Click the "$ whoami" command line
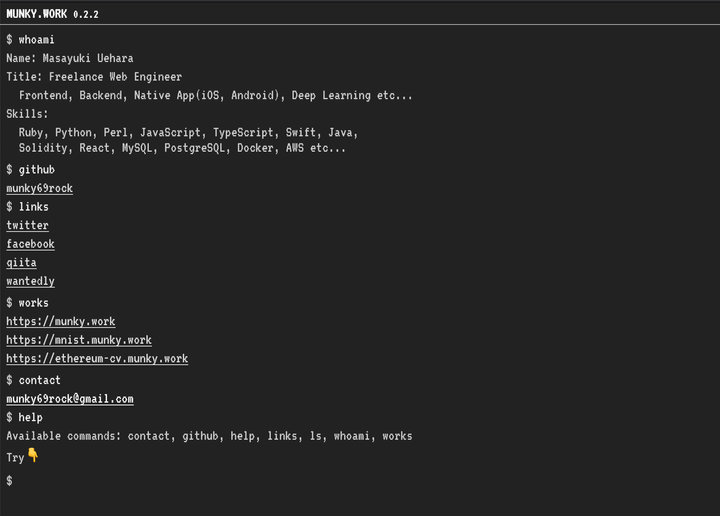Image resolution: width=720 pixels, height=516 pixels. point(30,39)
